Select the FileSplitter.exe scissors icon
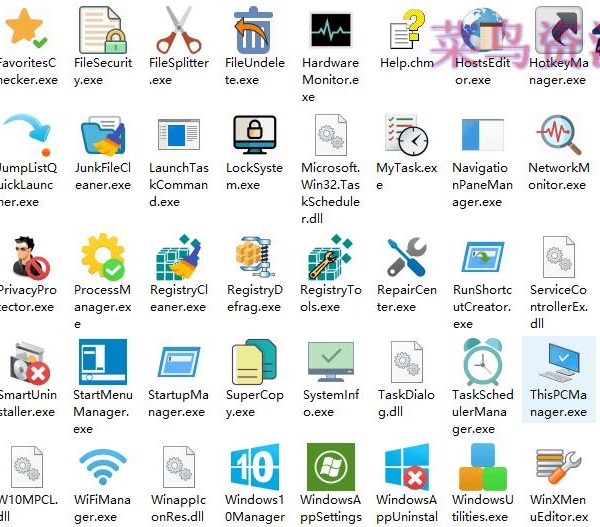The width and height of the screenshot is (600, 527). [178, 28]
